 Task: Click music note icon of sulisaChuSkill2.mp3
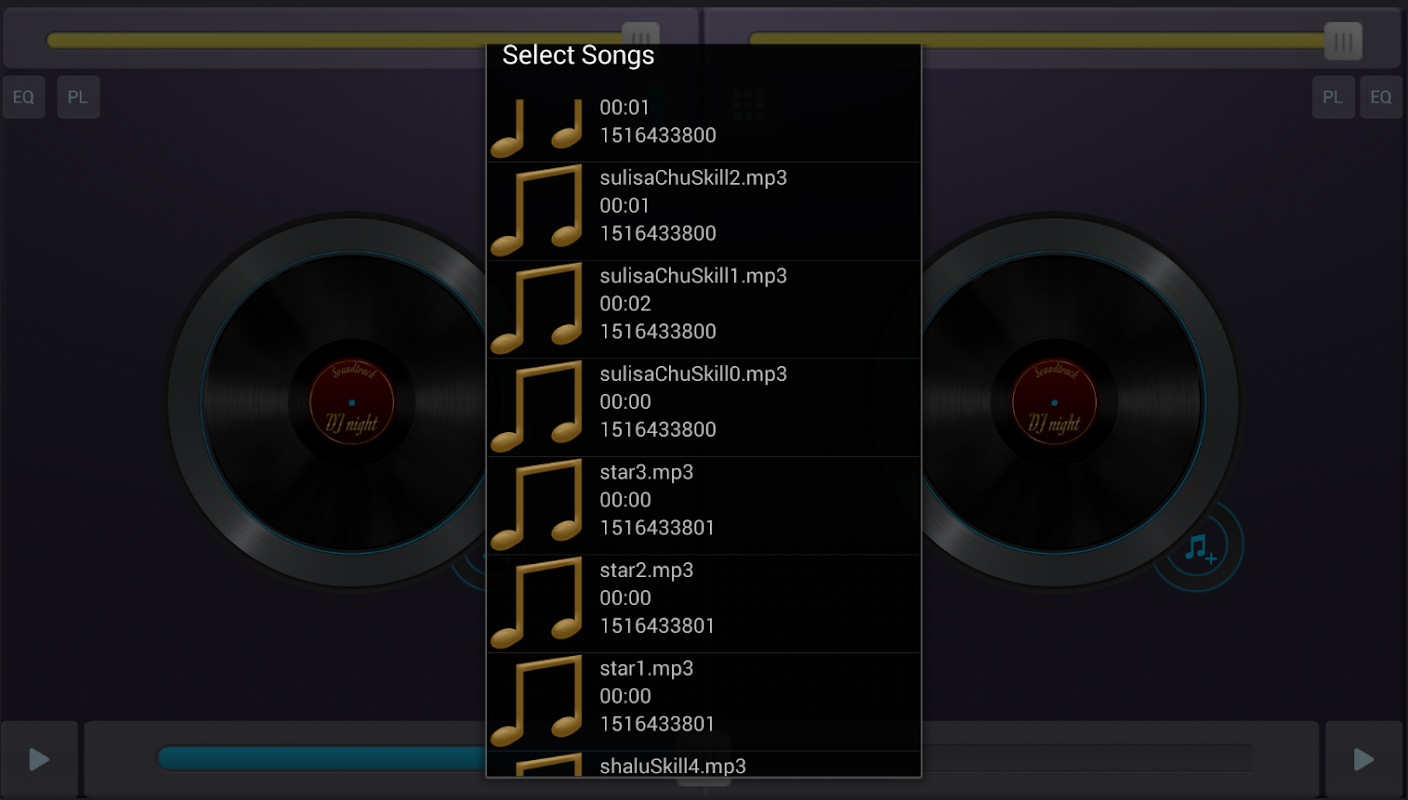click(x=537, y=211)
